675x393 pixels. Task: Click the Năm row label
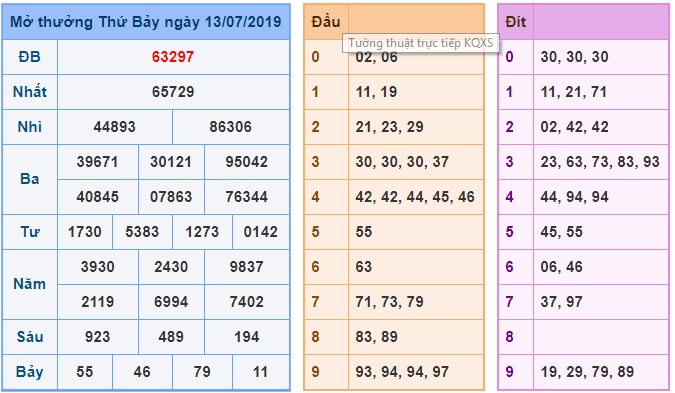tap(30, 284)
